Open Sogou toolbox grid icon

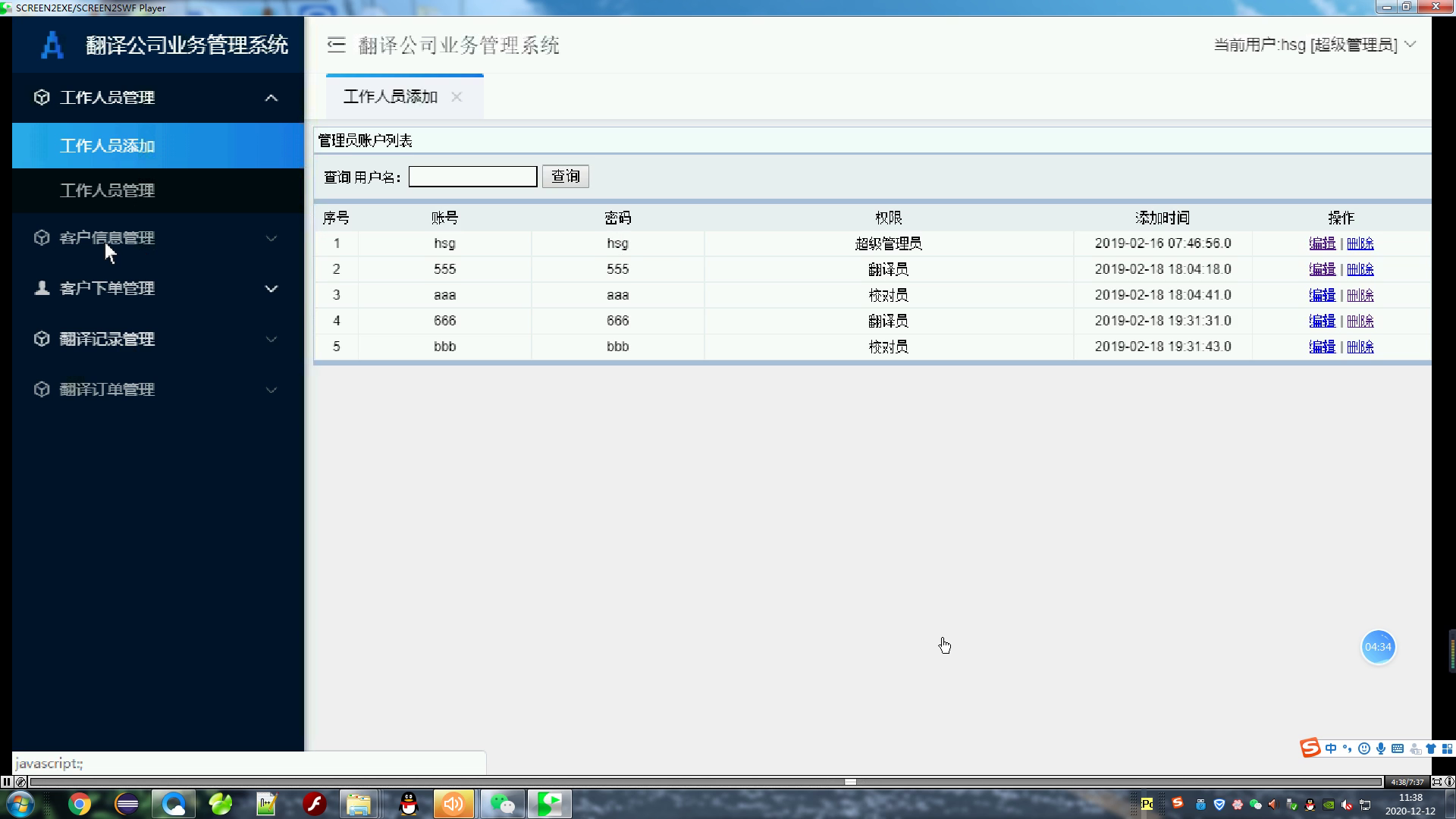pos(1448,748)
